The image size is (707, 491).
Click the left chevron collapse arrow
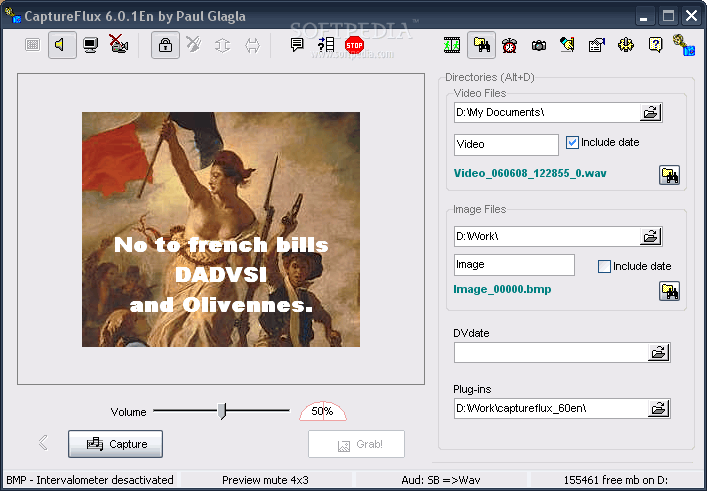pos(43,442)
